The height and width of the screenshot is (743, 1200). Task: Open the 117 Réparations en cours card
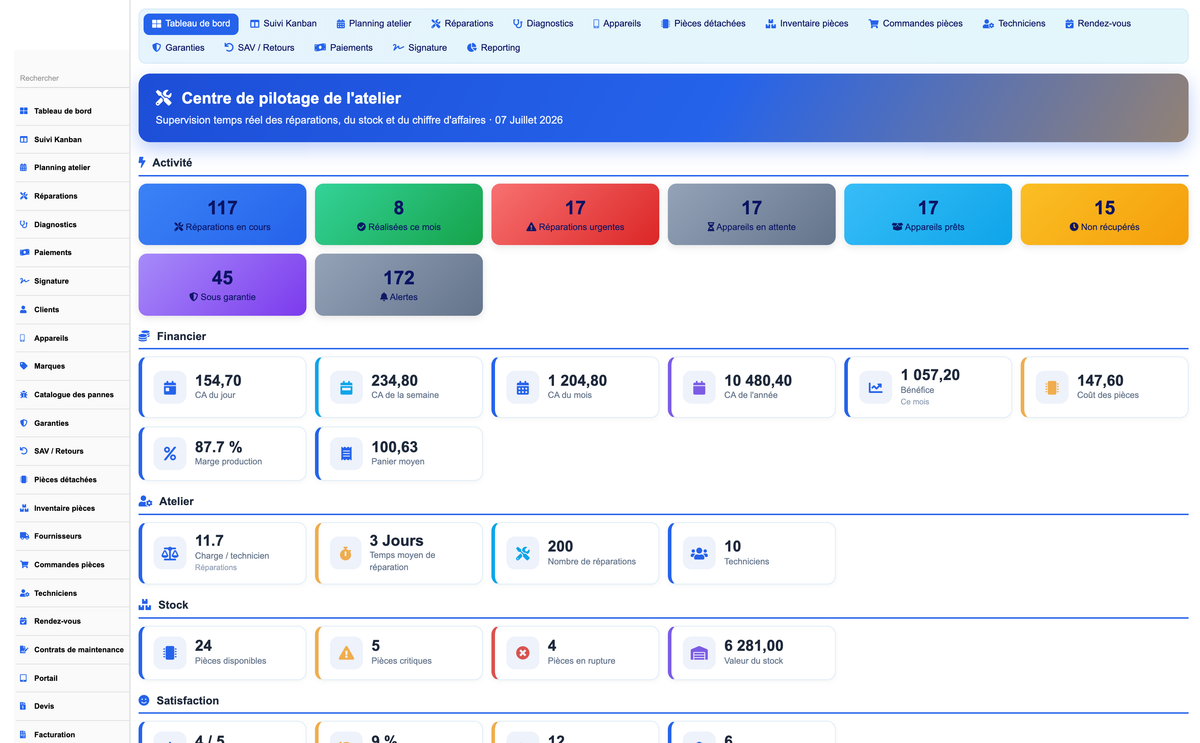click(x=222, y=214)
